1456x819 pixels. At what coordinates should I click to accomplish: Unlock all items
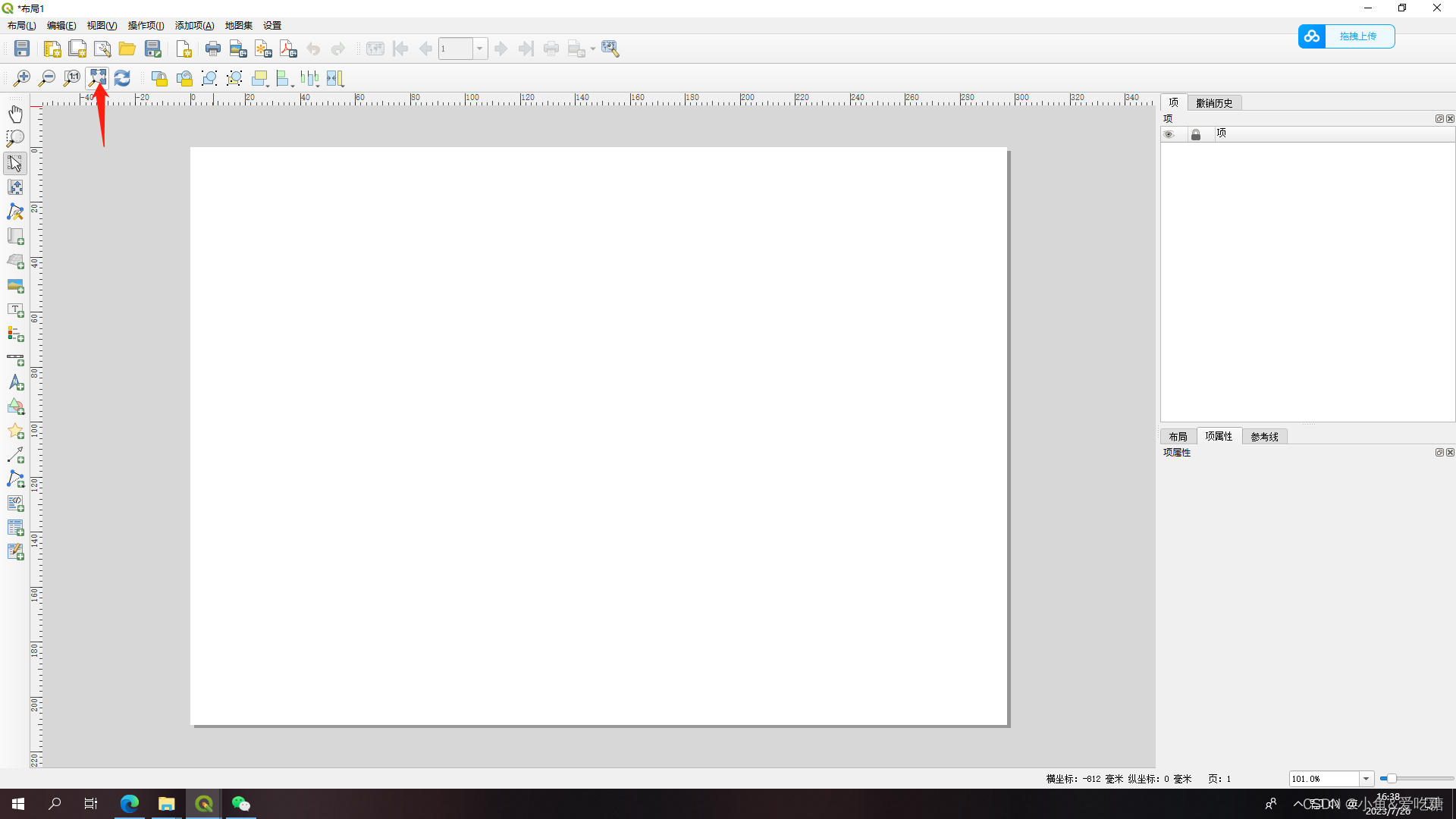(x=184, y=78)
